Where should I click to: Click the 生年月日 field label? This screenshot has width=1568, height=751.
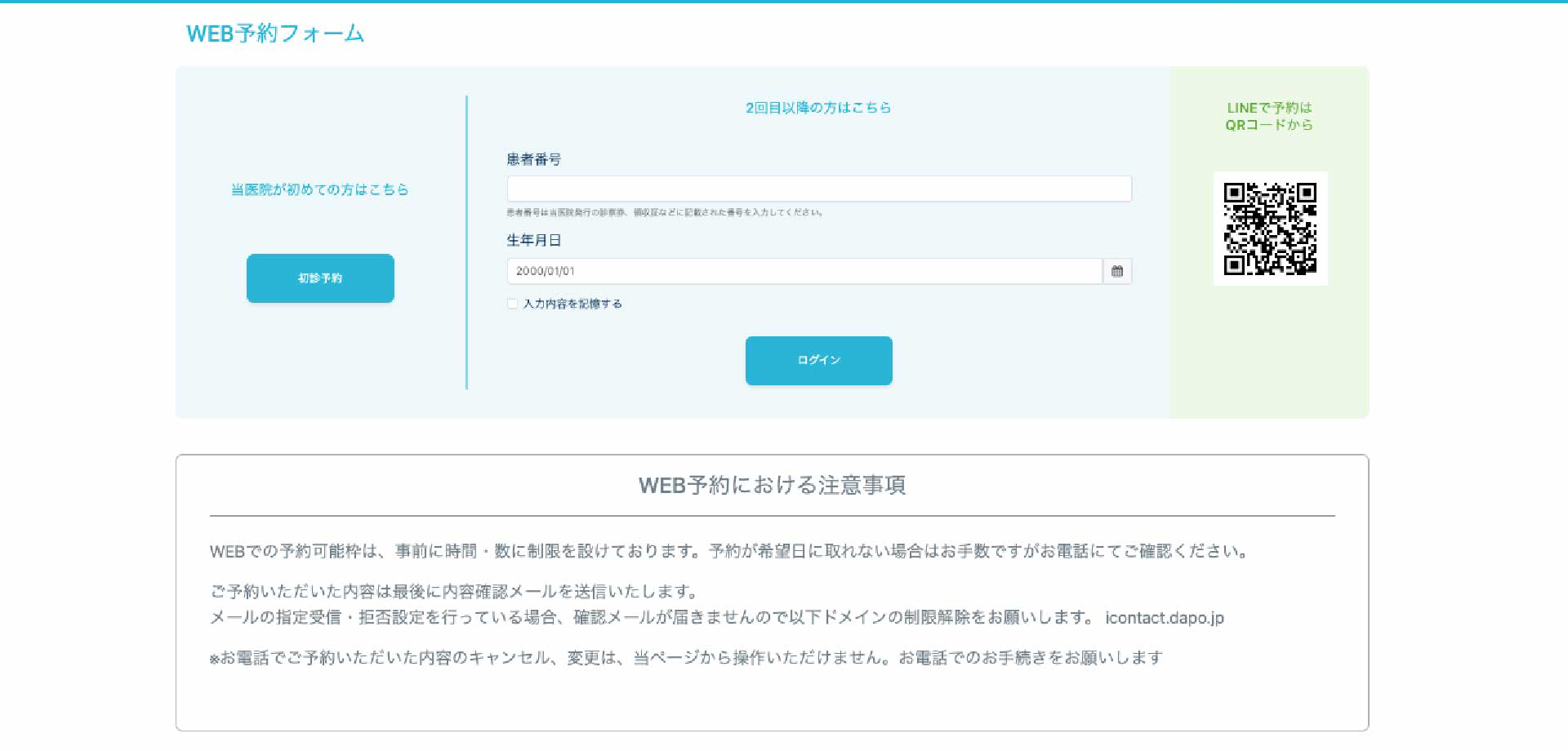(533, 240)
